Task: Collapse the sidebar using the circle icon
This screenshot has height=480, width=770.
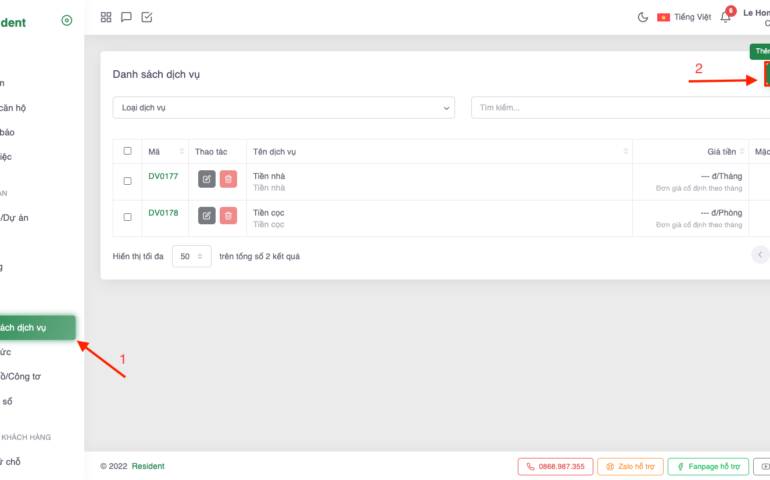Action: point(67,20)
